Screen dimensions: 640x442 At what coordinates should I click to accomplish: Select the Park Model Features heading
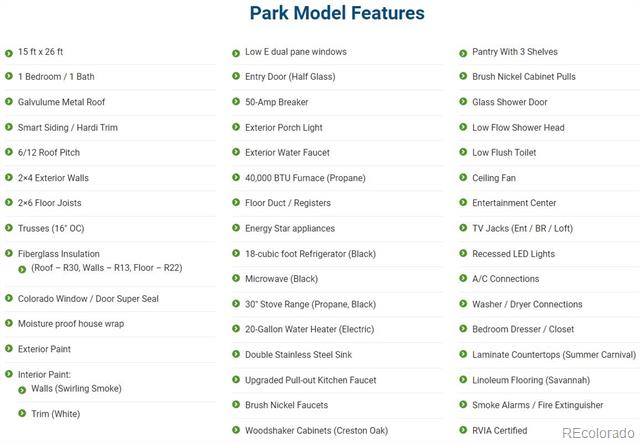(337, 13)
